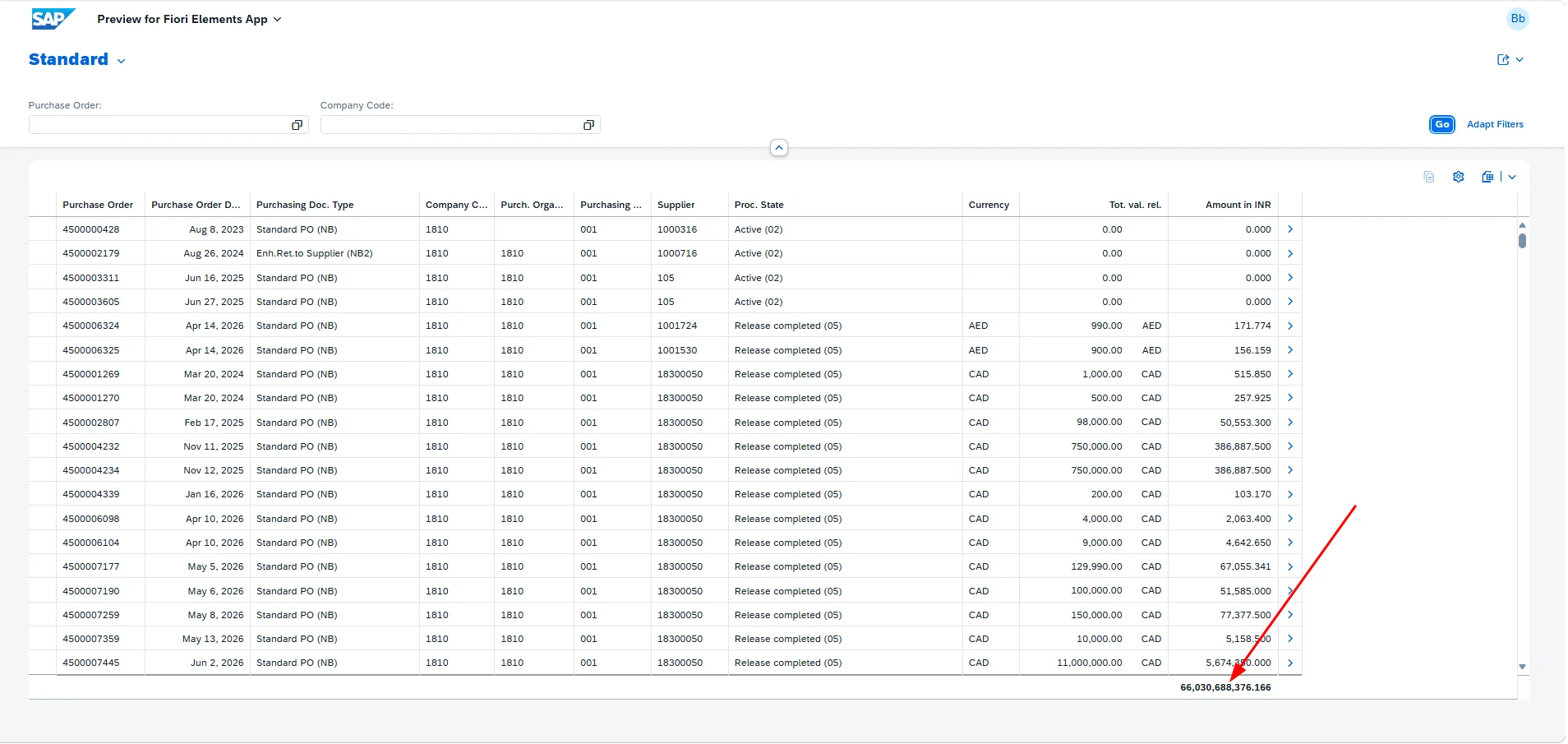Open row arrow for order 4500002807
Screen dimensions: 1568x744
tap(1290, 423)
